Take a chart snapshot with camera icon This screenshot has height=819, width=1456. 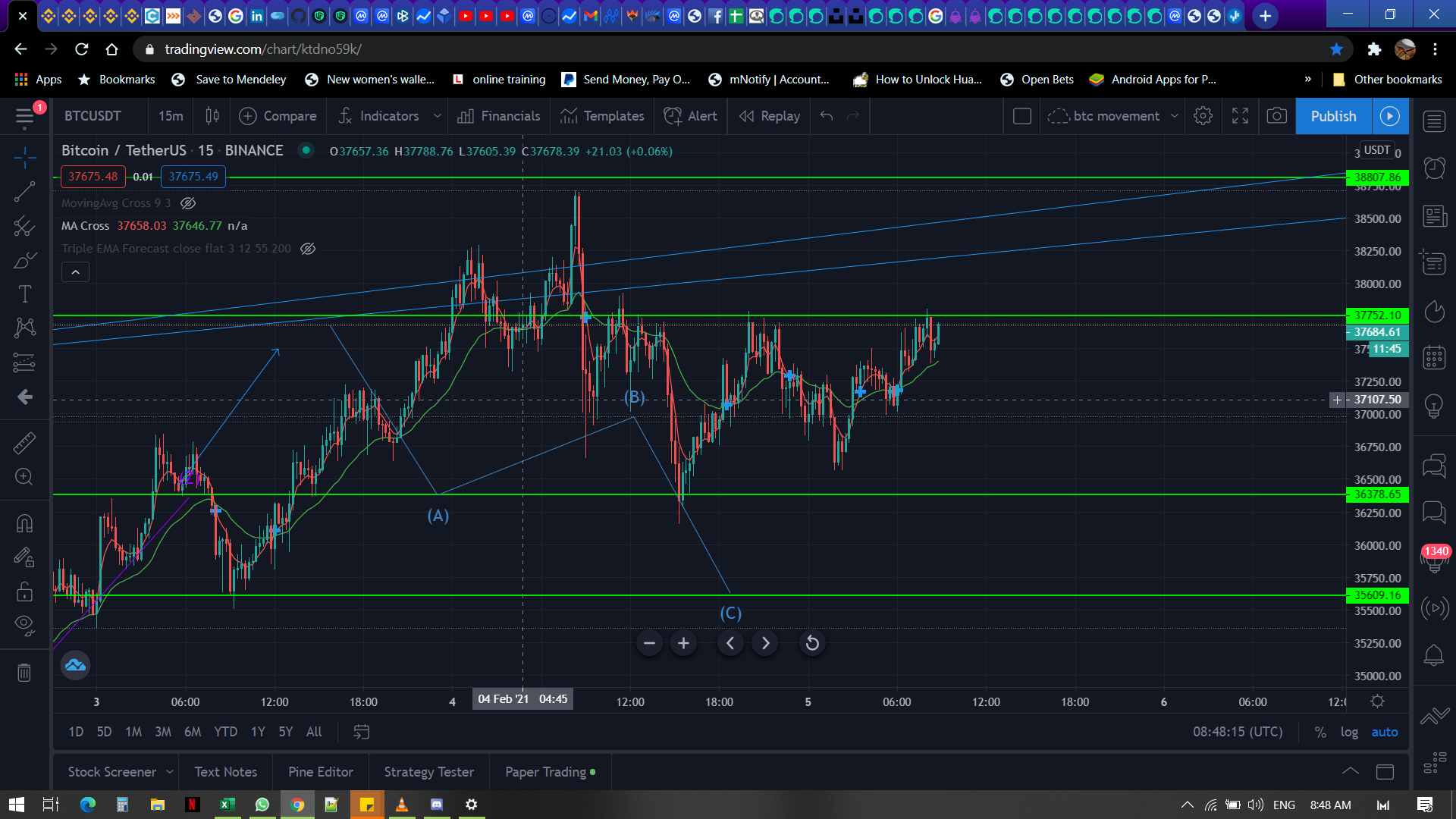pos(1277,116)
